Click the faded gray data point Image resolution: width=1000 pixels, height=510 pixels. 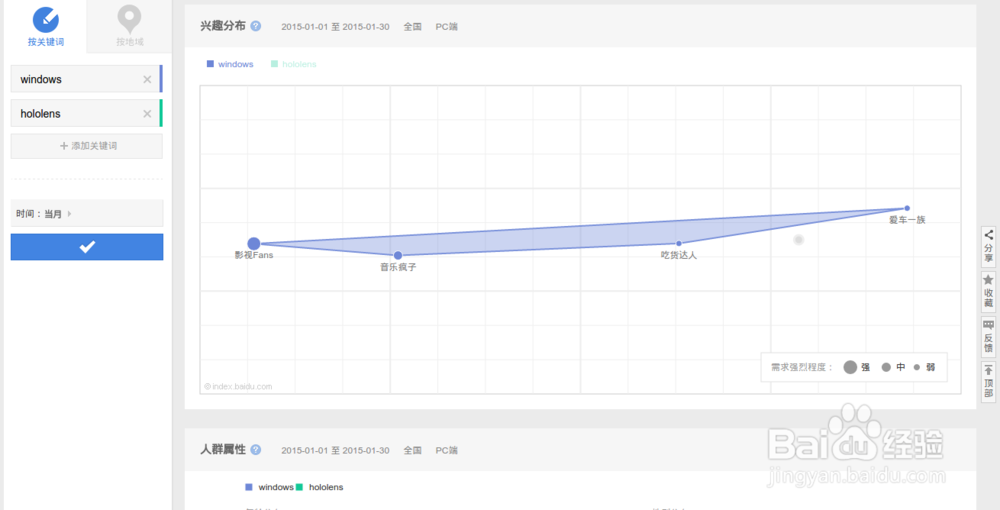coord(798,240)
